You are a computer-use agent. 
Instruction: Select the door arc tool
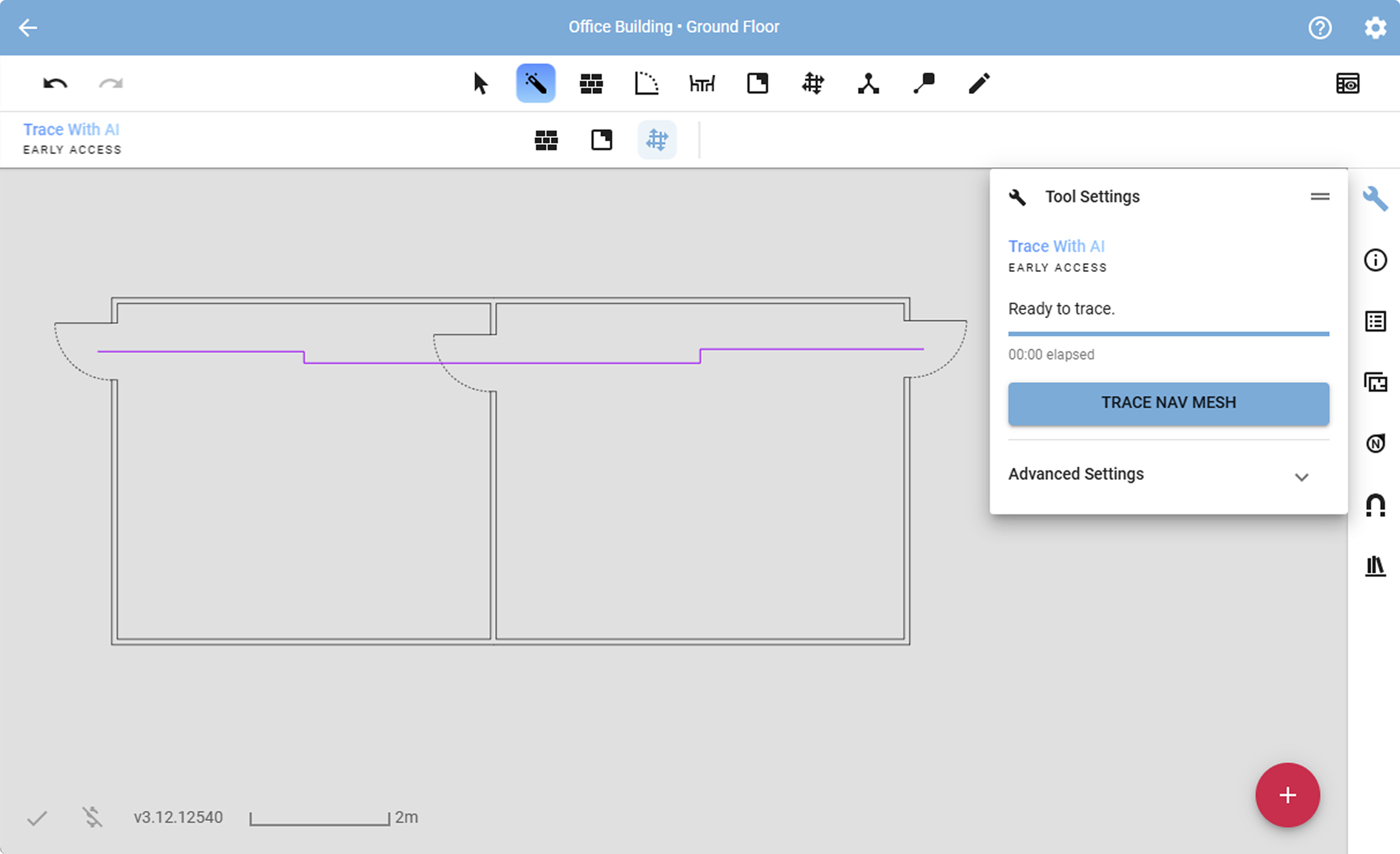point(646,83)
